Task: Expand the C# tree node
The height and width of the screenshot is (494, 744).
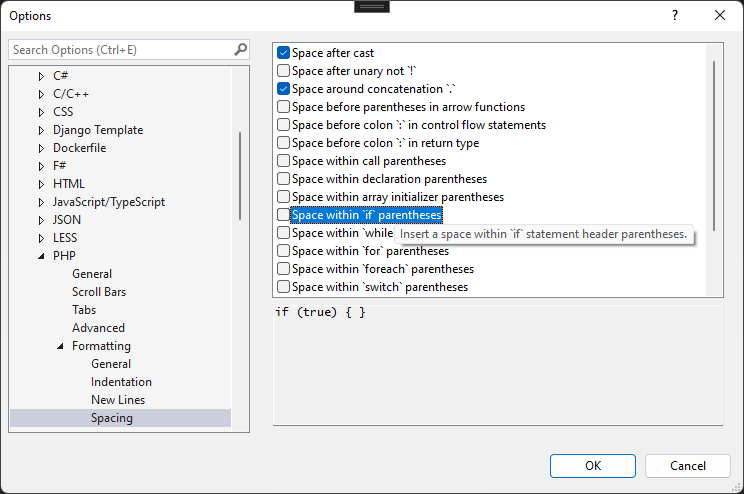Action: [41, 76]
